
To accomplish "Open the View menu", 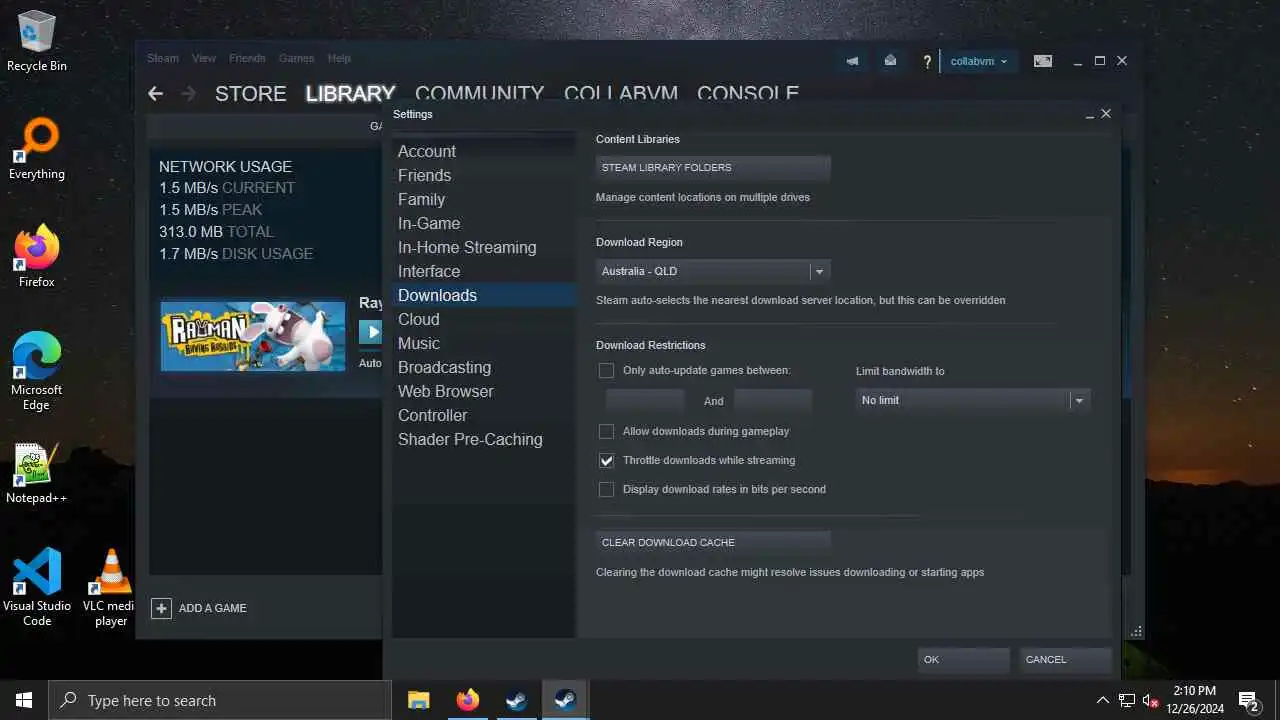I will [204, 58].
